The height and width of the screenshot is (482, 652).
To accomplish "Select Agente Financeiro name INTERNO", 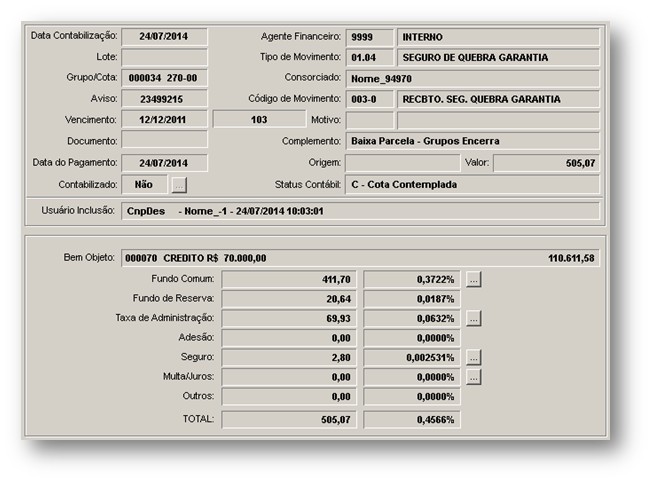I will [x=499, y=37].
